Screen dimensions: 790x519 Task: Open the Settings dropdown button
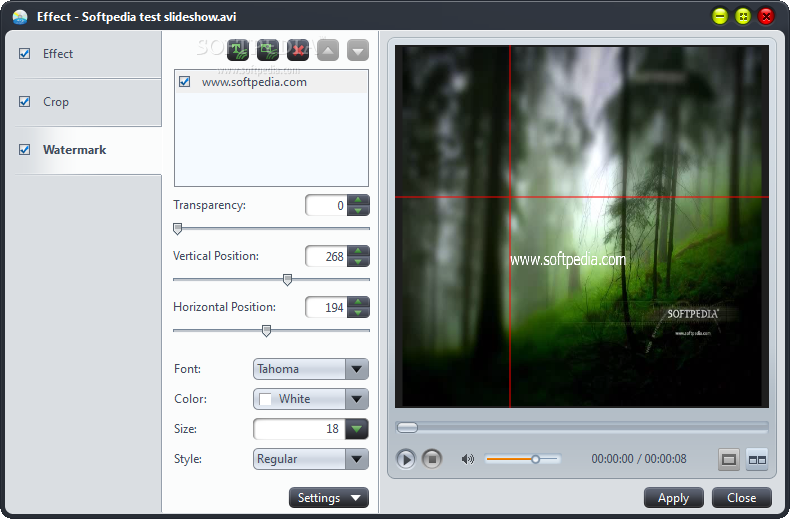328,498
